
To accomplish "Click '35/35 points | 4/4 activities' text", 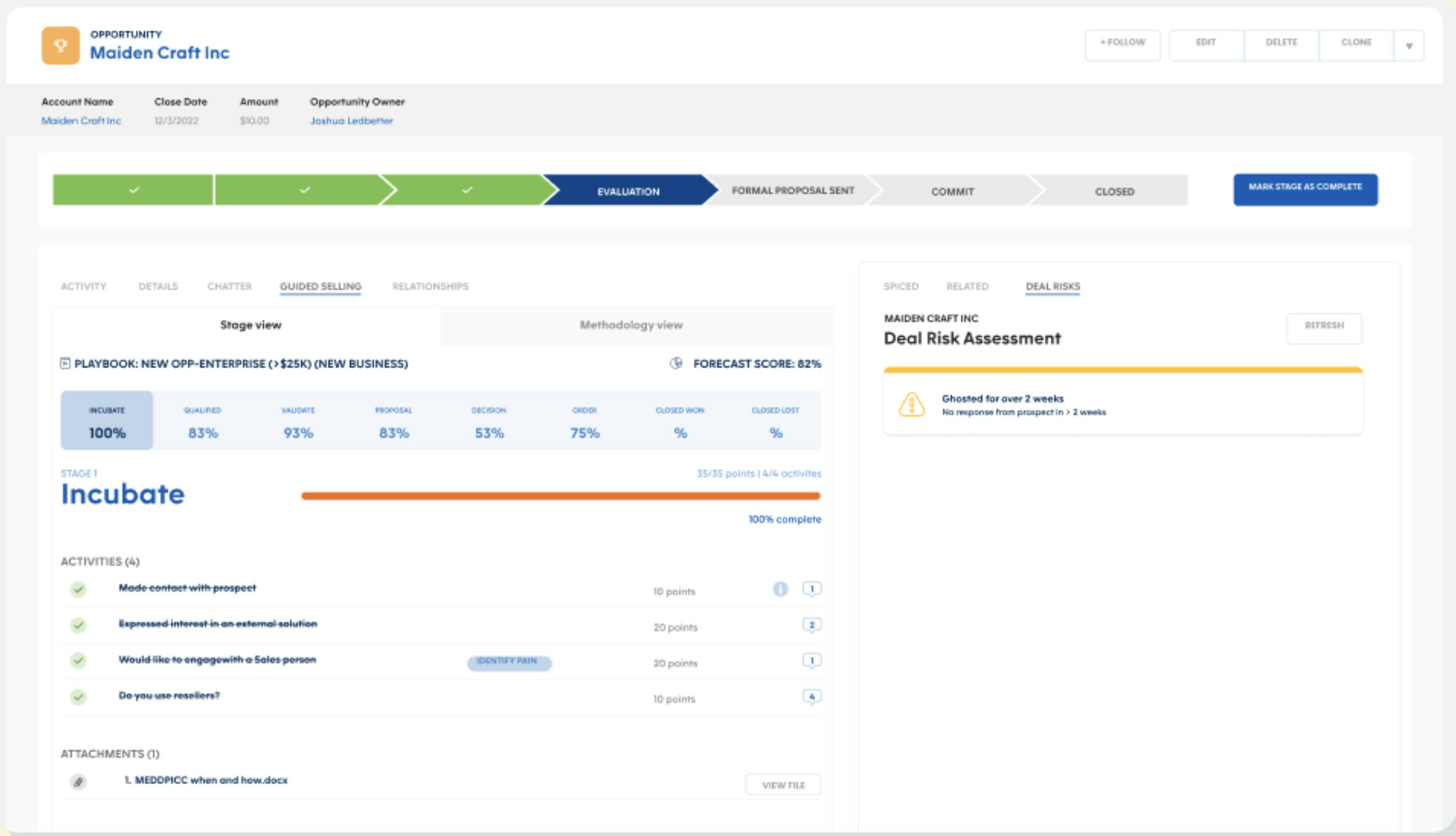I will click(758, 474).
